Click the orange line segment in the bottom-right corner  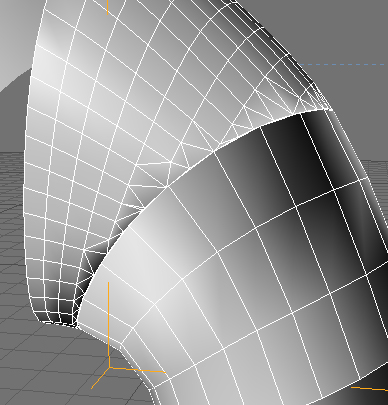(369, 389)
